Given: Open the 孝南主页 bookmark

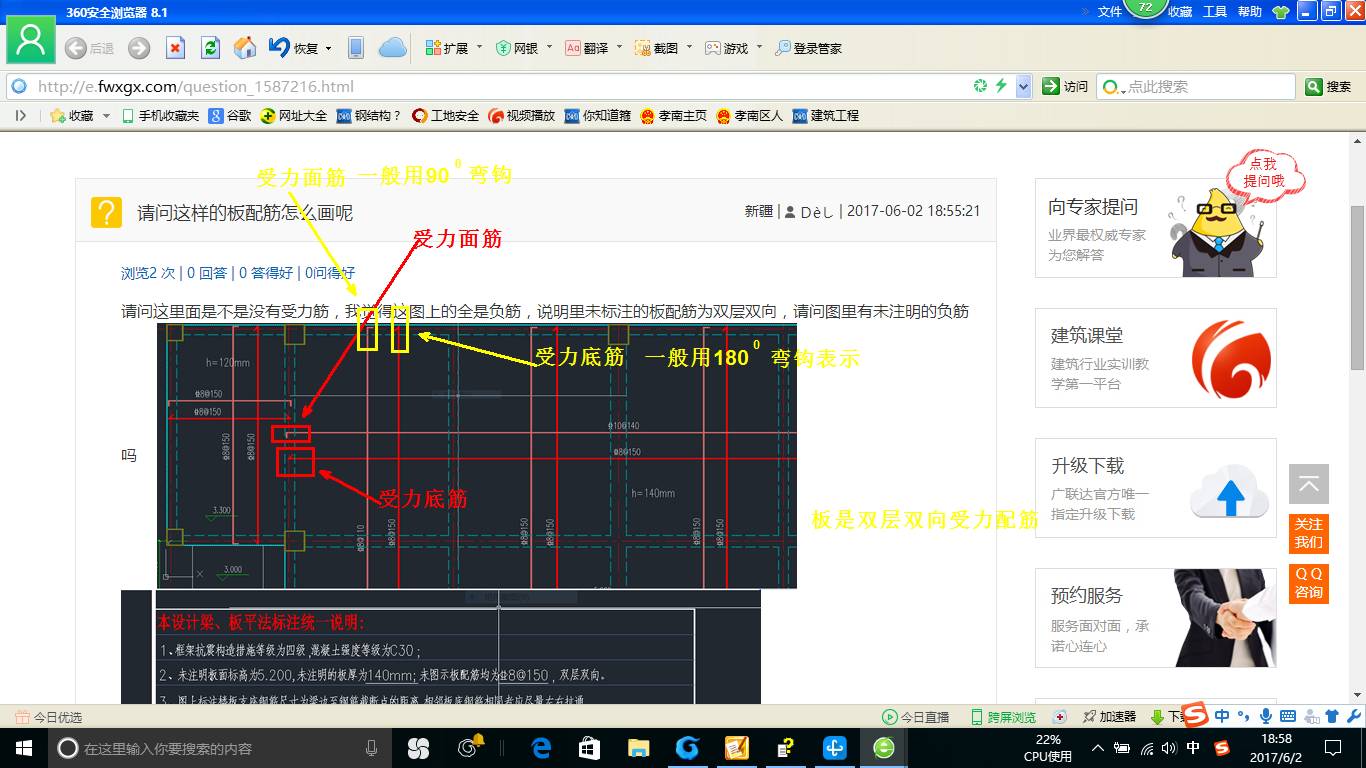Looking at the screenshot, I should tap(674, 116).
